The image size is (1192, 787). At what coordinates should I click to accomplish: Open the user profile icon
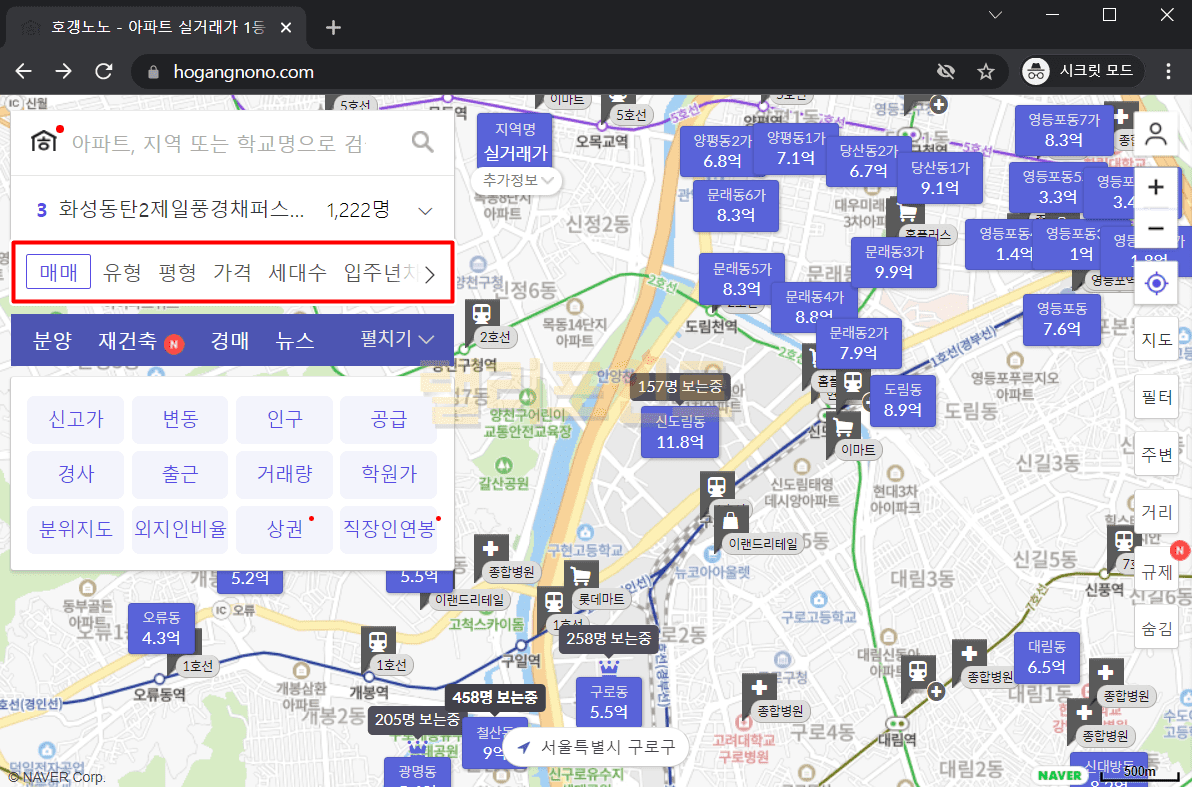[x=1156, y=135]
